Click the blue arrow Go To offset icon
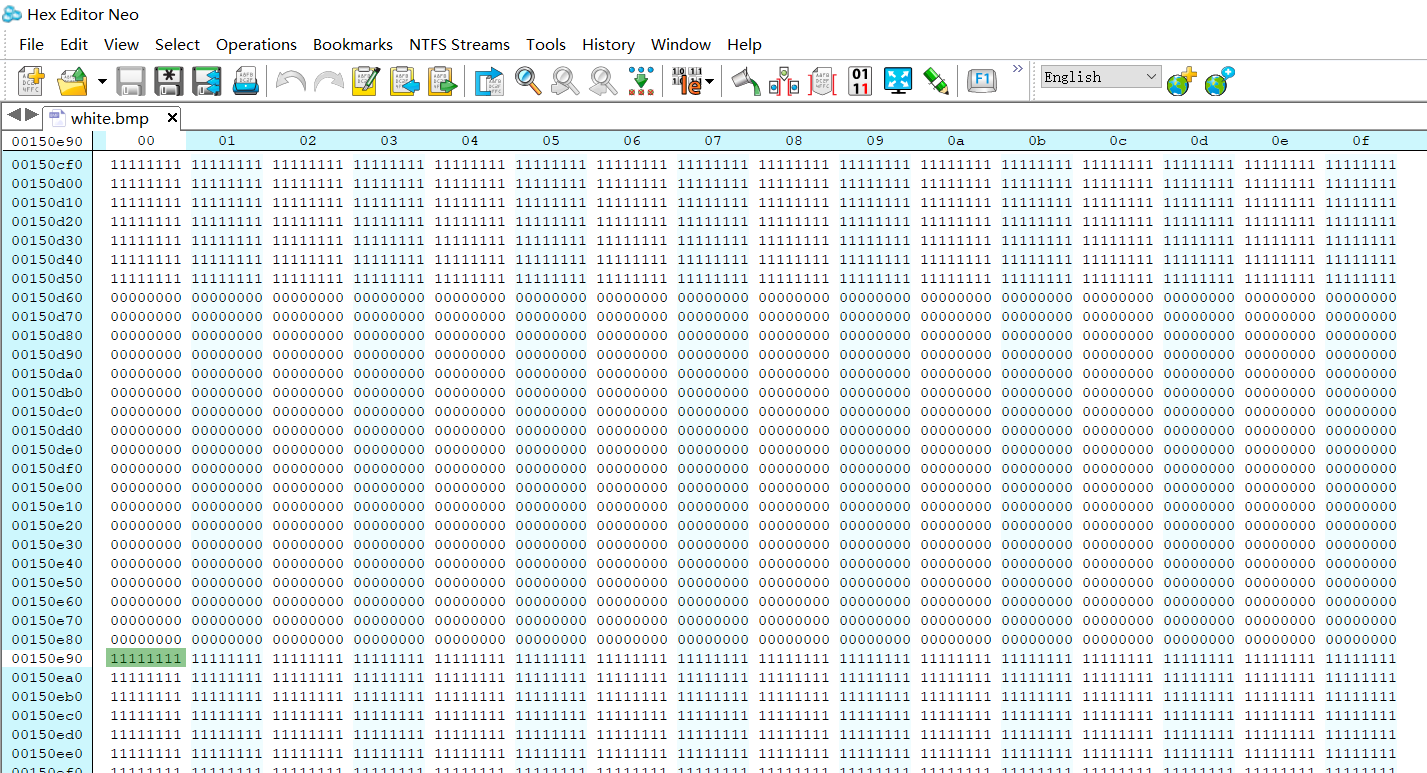The image size is (1427, 773). point(490,80)
